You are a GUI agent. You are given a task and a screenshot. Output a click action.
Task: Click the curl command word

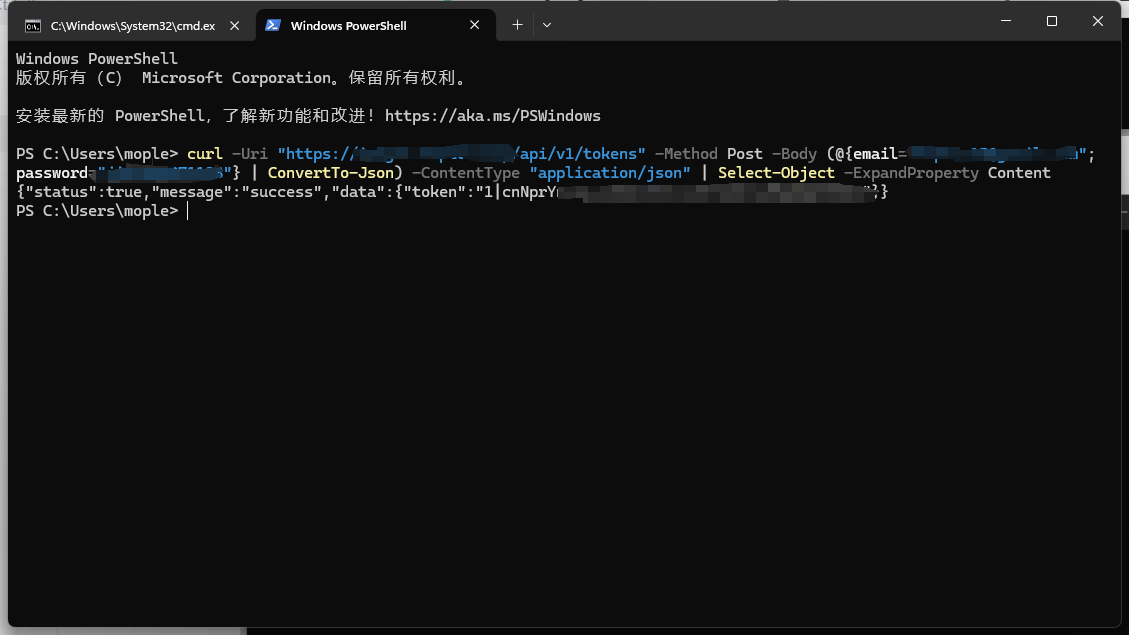pos(205,154)
